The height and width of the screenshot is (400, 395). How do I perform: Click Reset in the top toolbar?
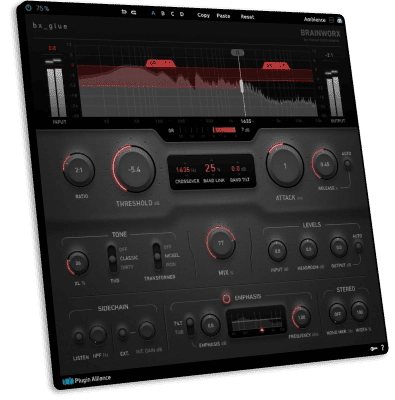click(x=247, y=17)
